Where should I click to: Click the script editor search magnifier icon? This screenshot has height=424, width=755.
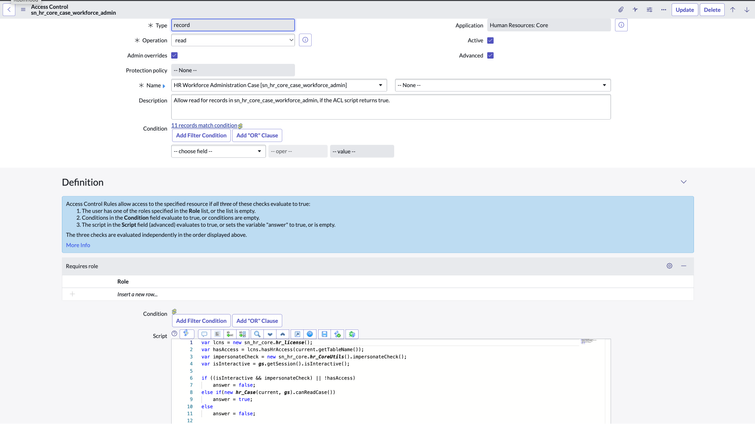257,334
